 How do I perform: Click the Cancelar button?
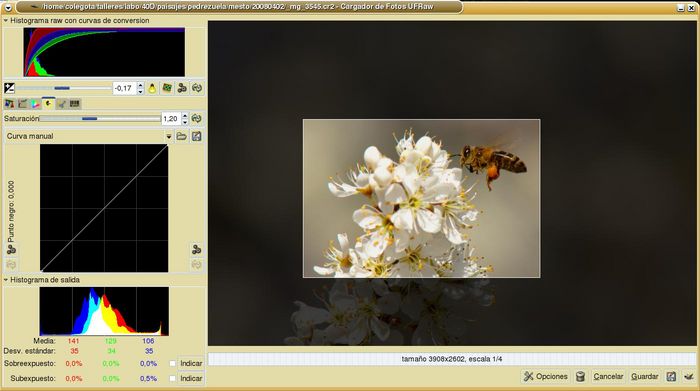[608, 376]
